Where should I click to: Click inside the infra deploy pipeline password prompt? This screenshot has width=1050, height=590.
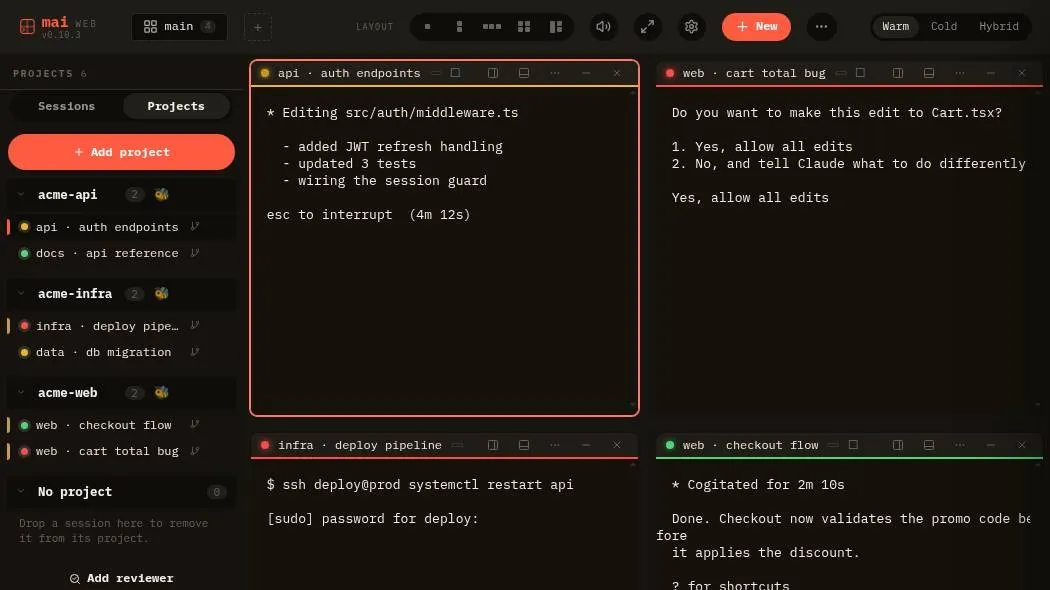372,518
